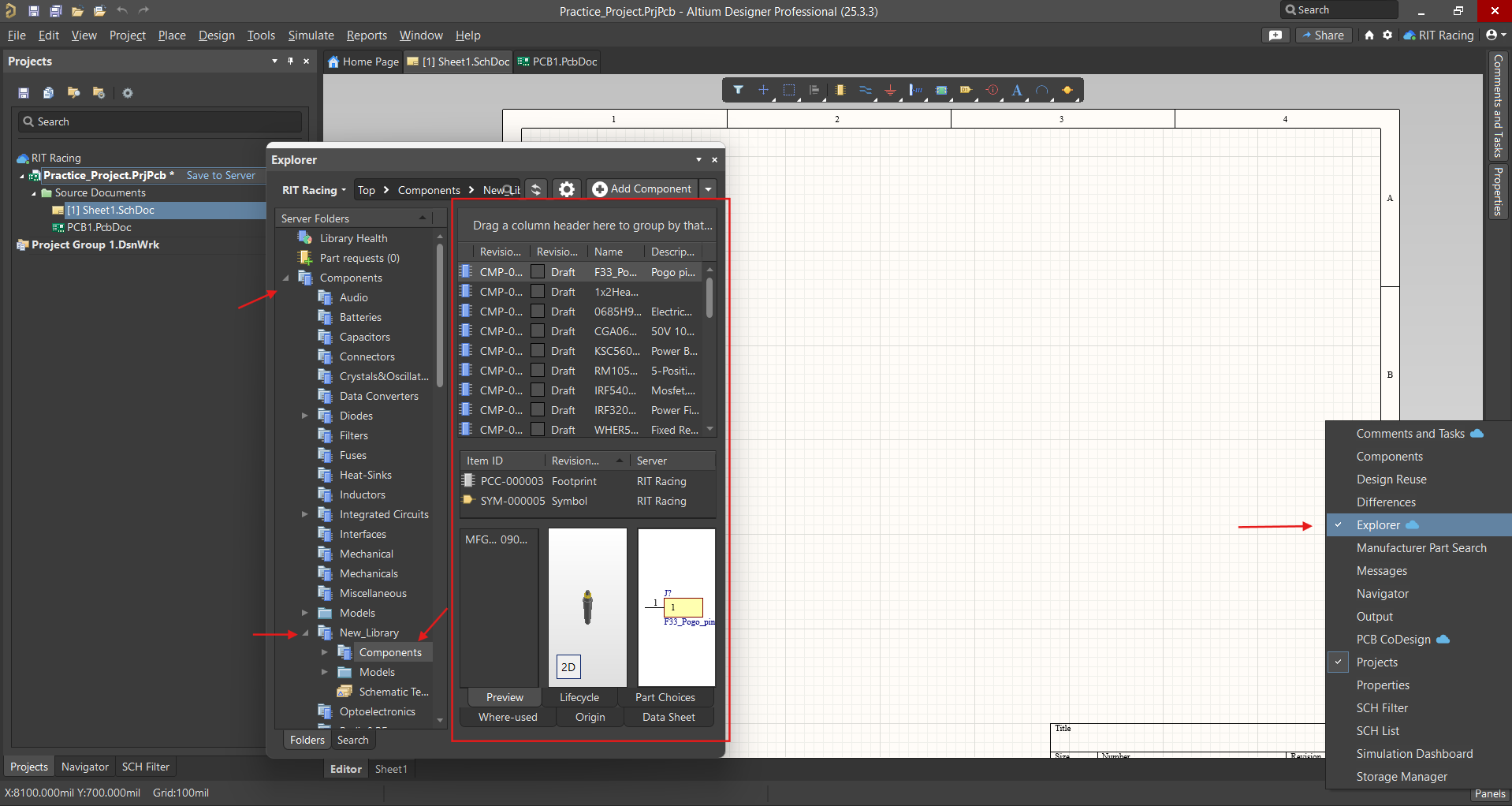Open Explorer settings gear button
Image resolution: width=1512 pixels, height=806 pixels.
click(567, 189)
